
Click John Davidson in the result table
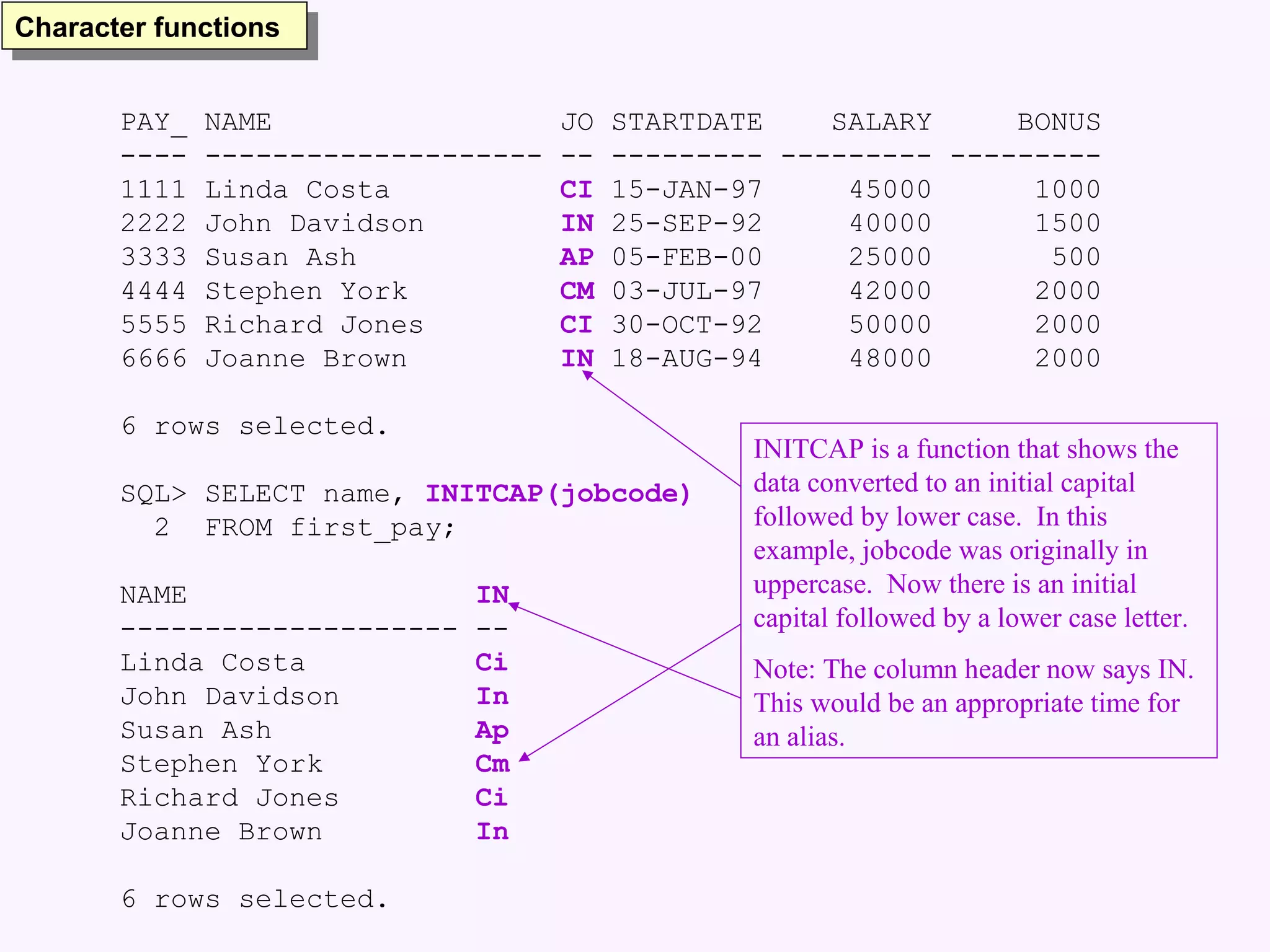[229, 697]
